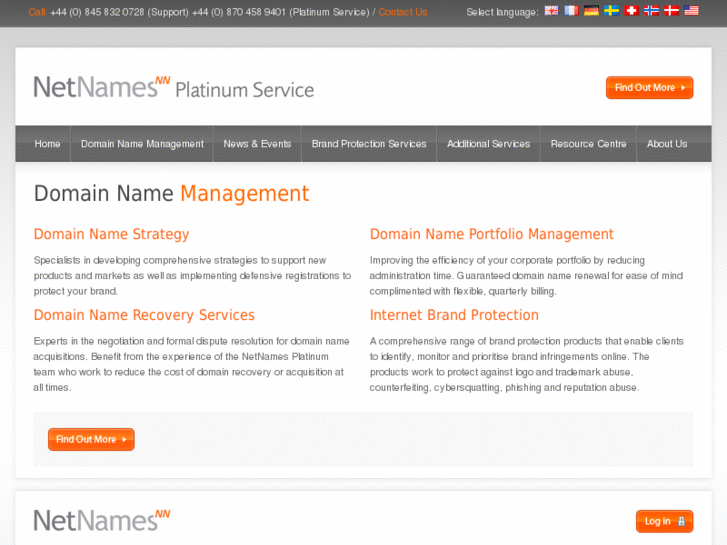Click the 'Select language:' label
The width and height of the screenshot is (727, 545).
pyautogui.click(x=502, y=12)
